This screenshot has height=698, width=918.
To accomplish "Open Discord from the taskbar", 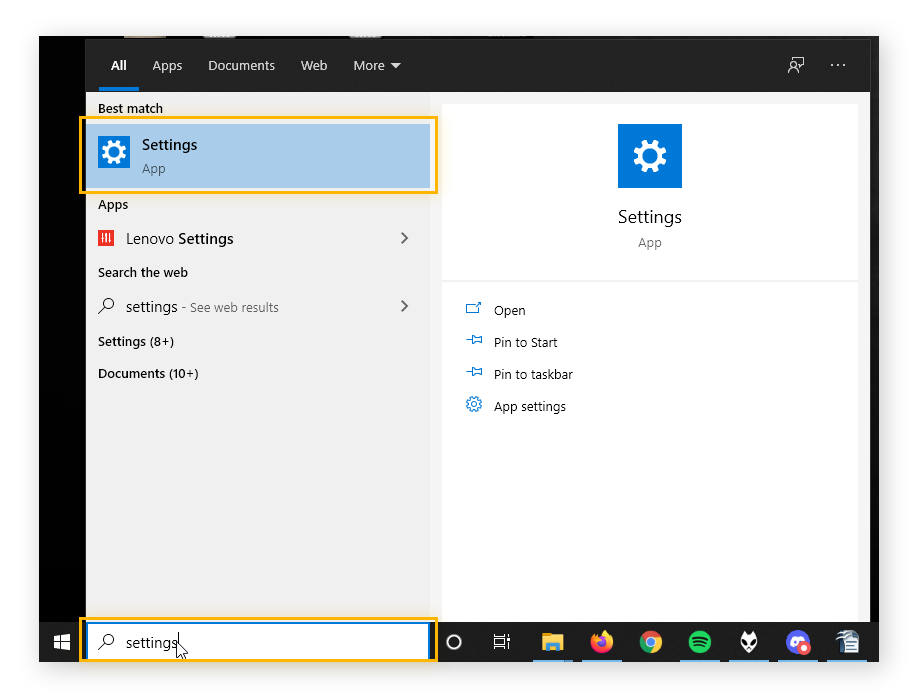I will [797, 642].
